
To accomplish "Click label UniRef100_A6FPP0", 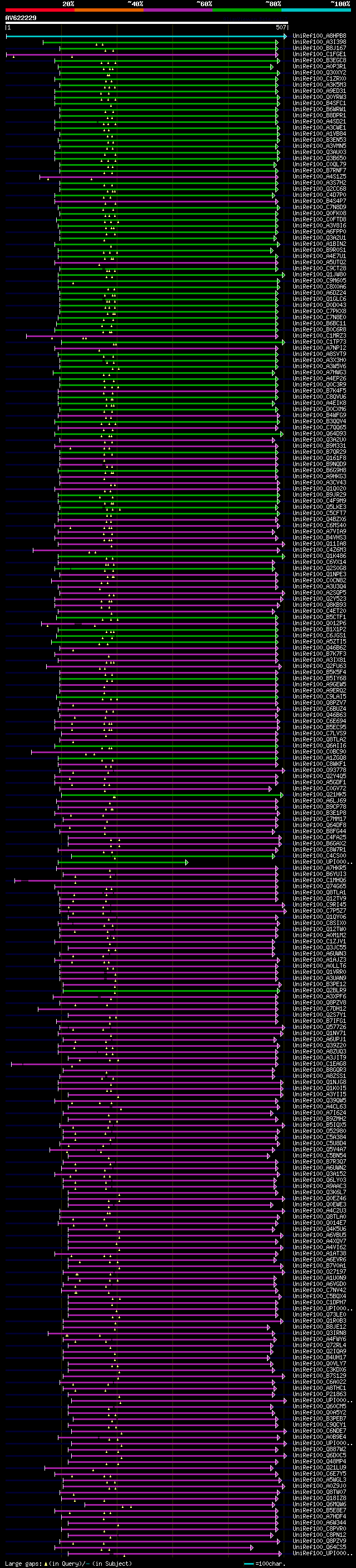I will (319, 232).
